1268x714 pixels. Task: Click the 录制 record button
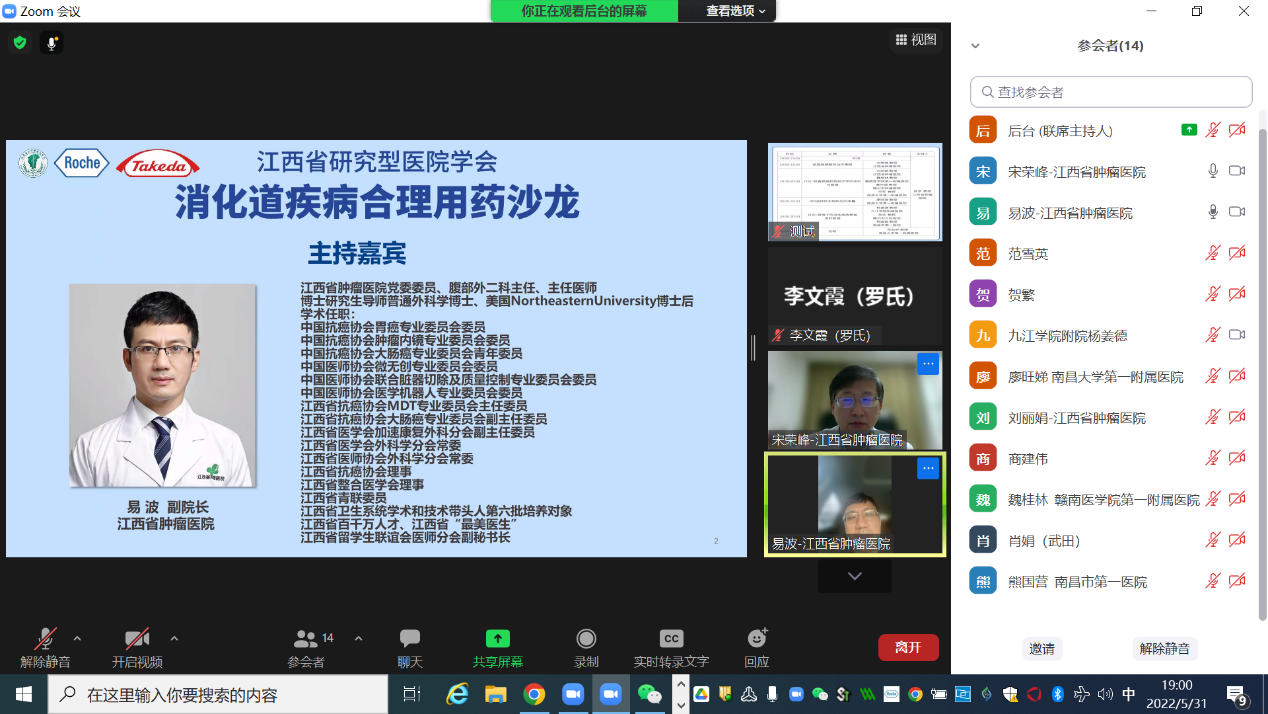(x=587, y=648)
